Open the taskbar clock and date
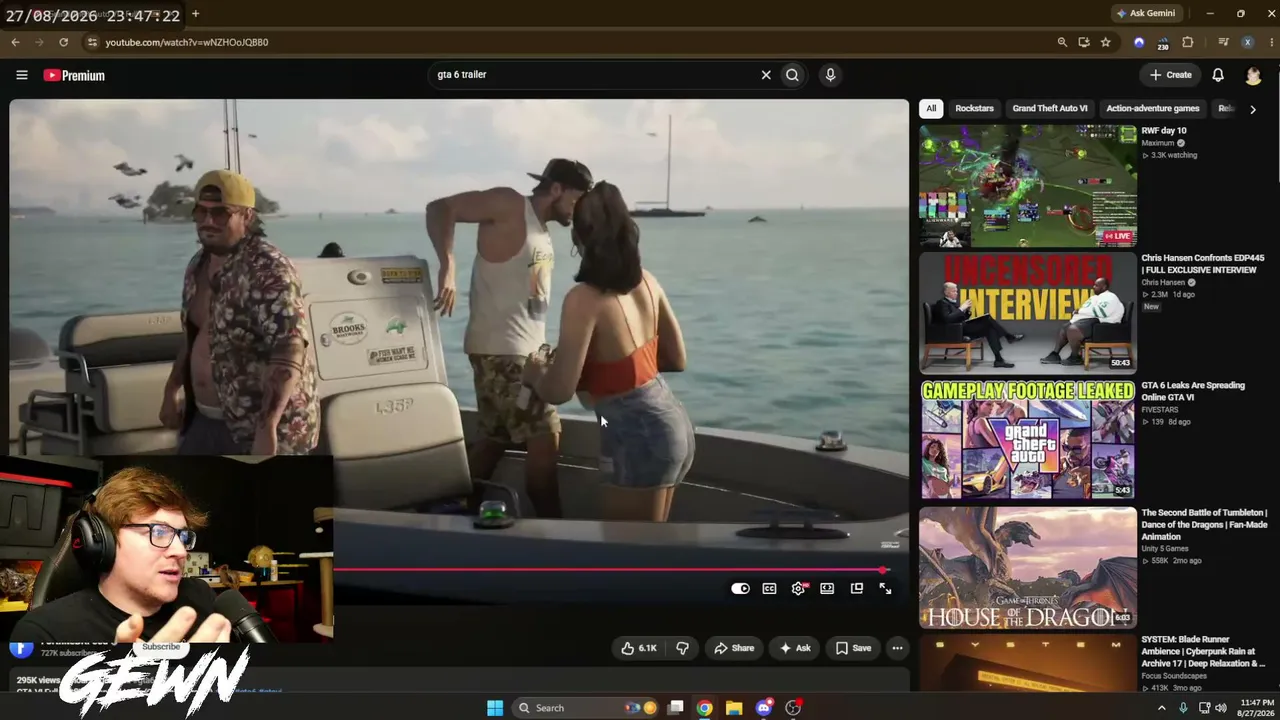1280x720 pixels. coord(1255,708)
